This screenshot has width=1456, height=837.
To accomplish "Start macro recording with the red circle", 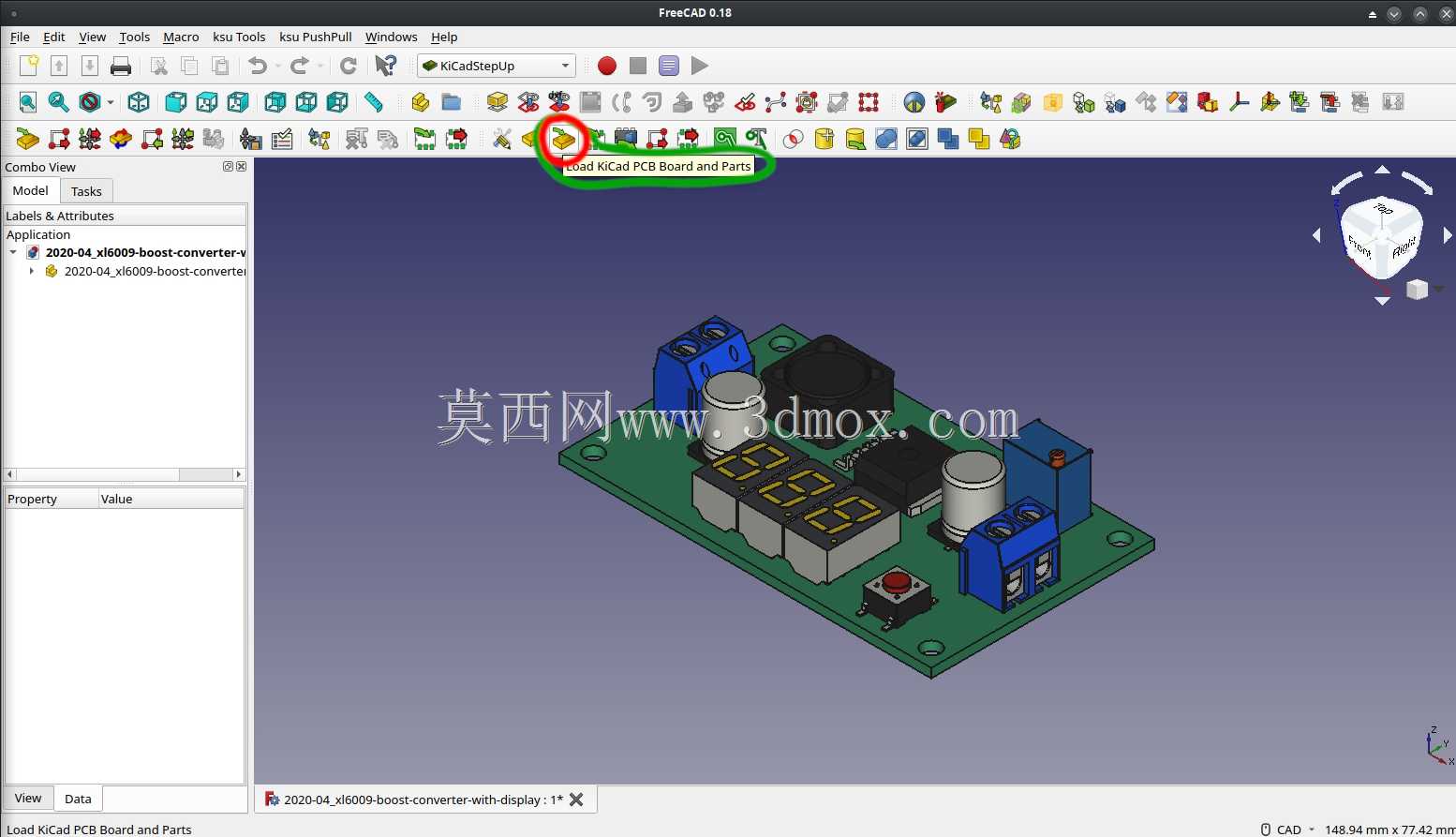I will tap(607, 66).
